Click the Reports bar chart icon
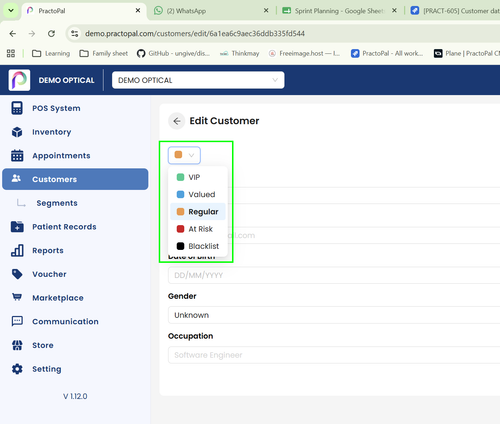Image resolution: width=500 pixels, height=424 pixels. (x=17, y=250)
